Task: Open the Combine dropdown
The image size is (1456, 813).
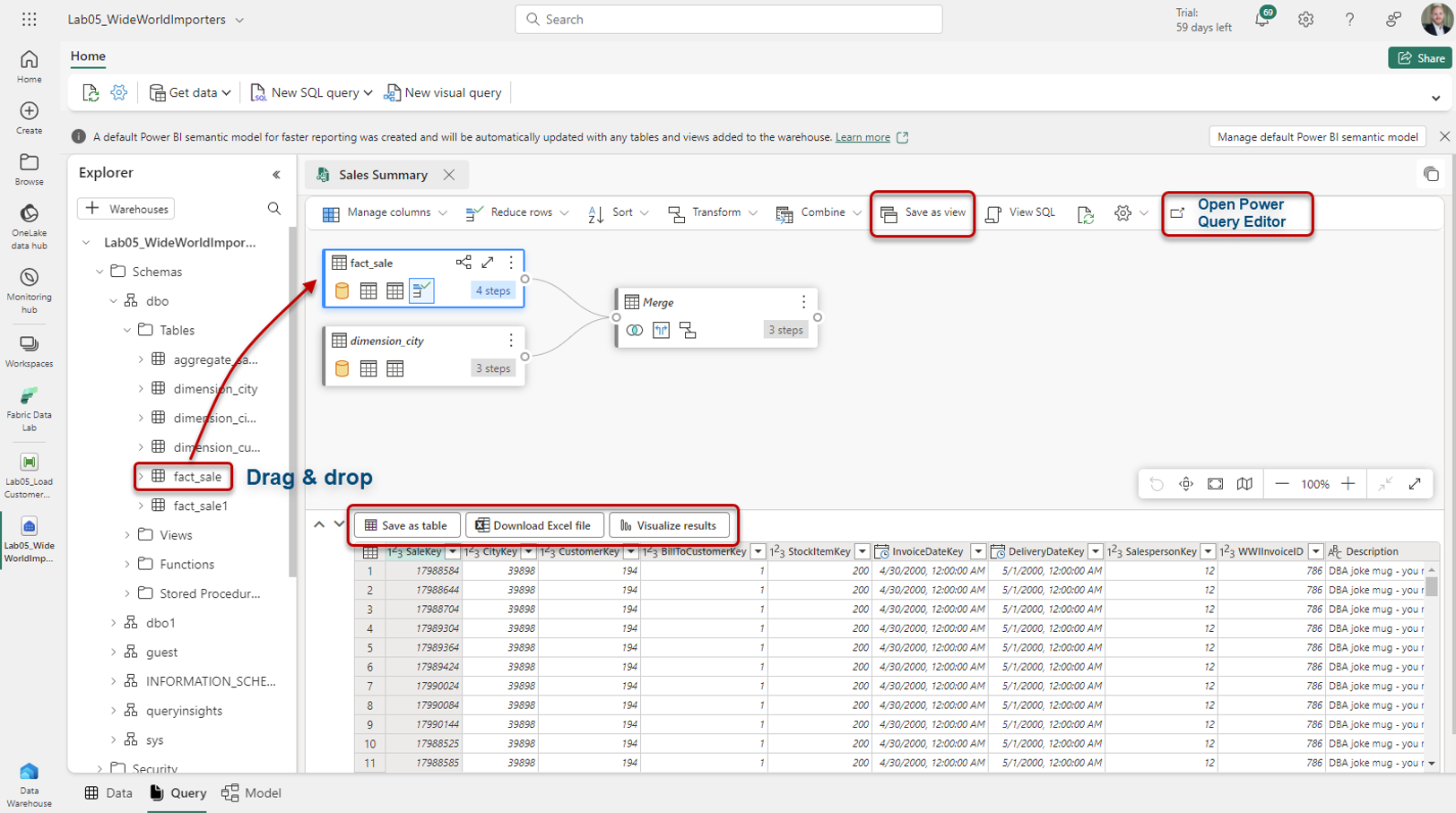Action: tap(819, 213)
